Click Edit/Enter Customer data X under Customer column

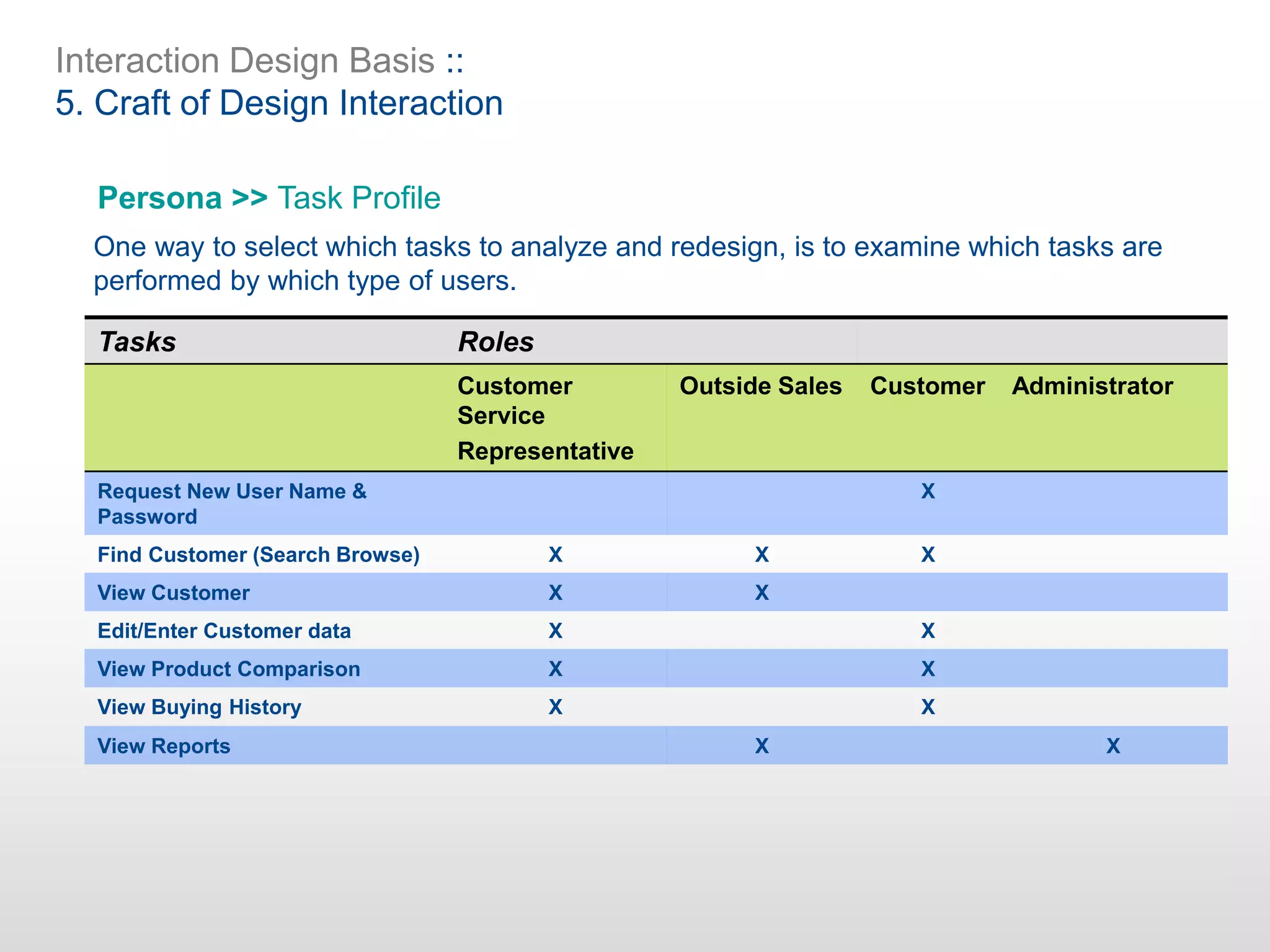(x=928, y=631)
